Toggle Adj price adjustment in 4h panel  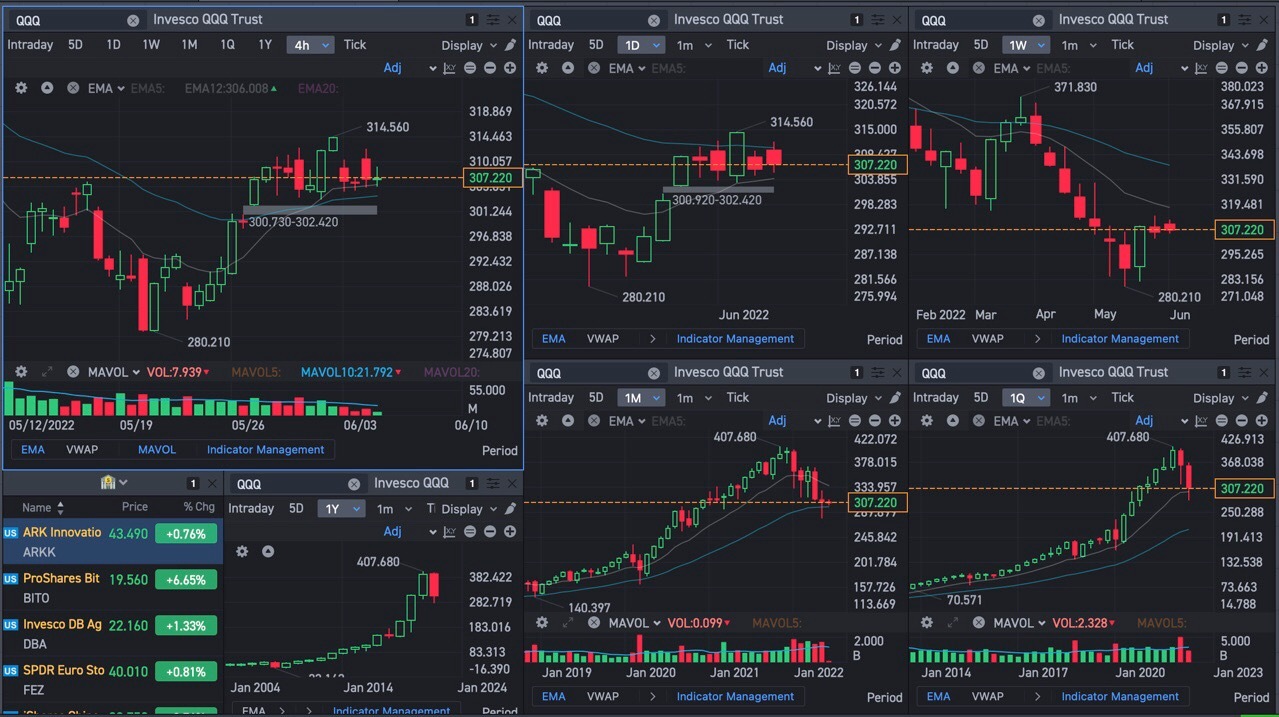pyautogui.click(x=393, y=68)
